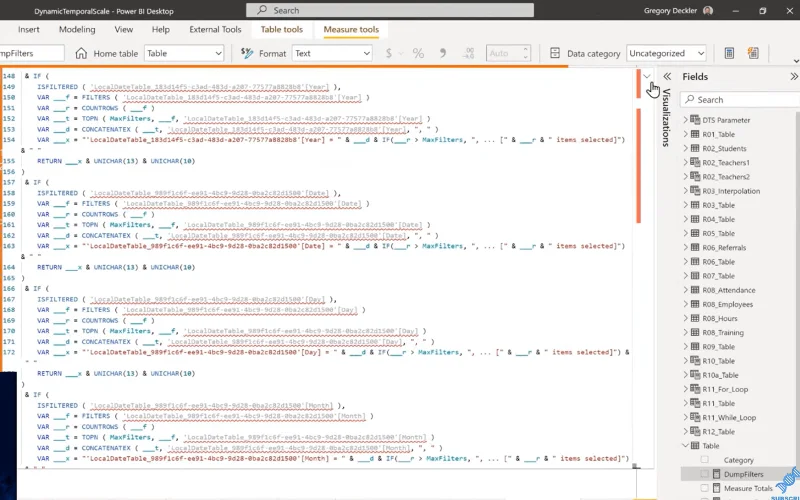The width and height of the screenshot is (800, 500).
Task: Expand the R08_Employees table
Action: tap(686, 304)
